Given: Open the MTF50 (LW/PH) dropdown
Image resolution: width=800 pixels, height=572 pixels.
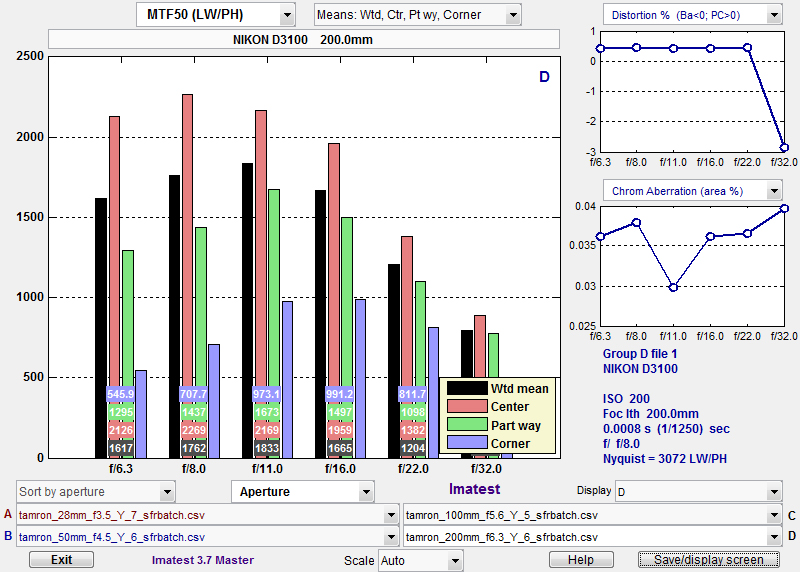Looking at the screenshot, I should tap(215, 15).
